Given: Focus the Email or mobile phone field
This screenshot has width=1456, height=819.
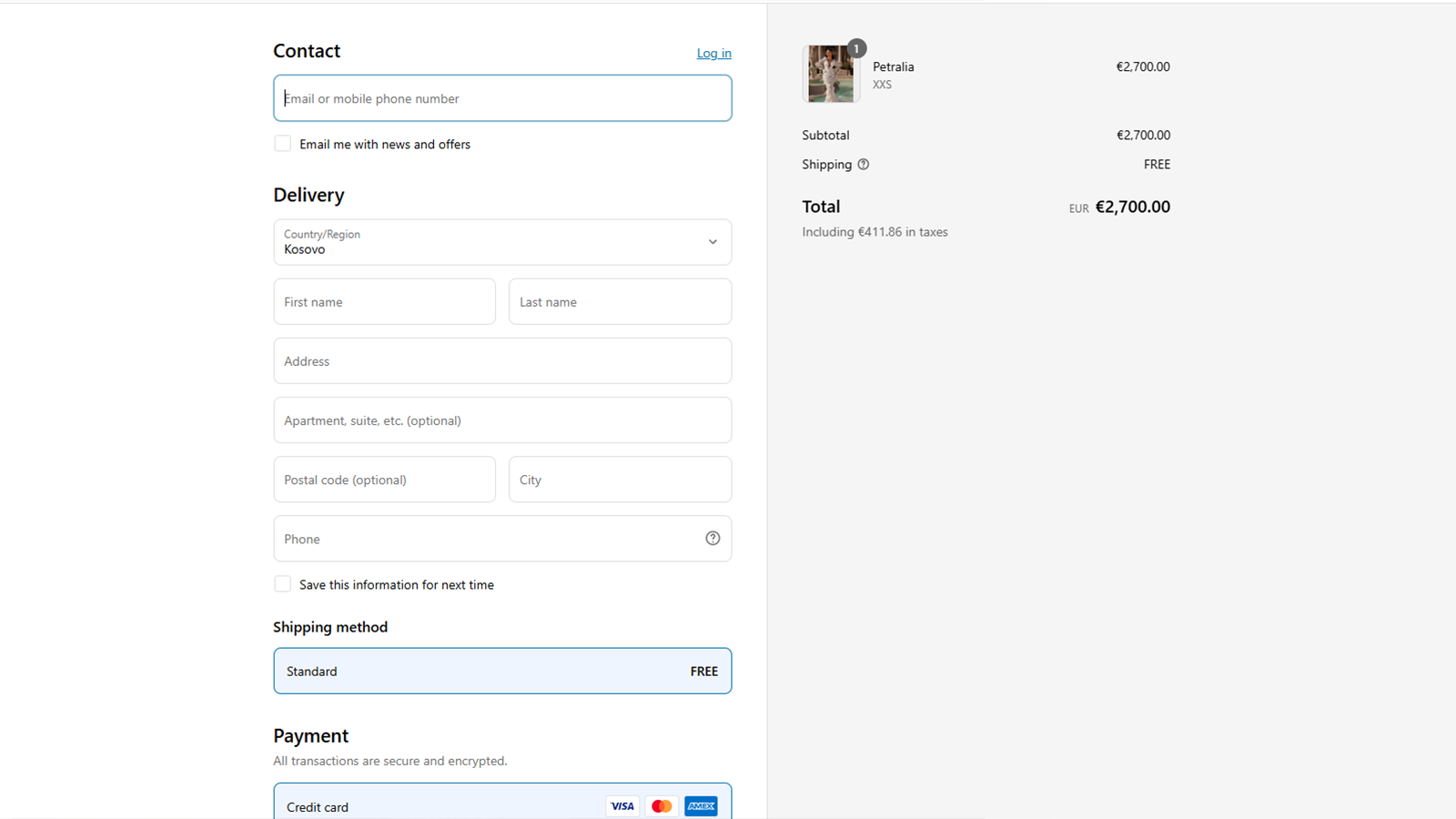Looking at the screenshot, I should 502,98.
